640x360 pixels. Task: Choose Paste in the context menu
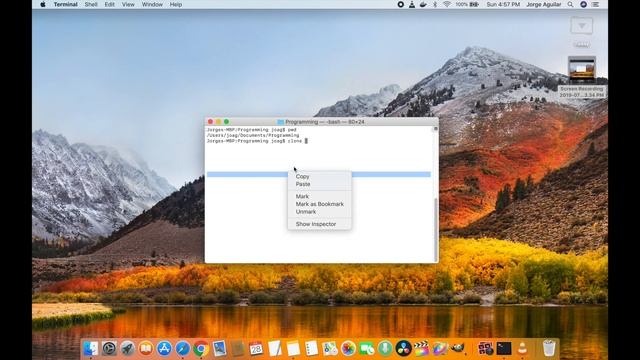(319, 184)
